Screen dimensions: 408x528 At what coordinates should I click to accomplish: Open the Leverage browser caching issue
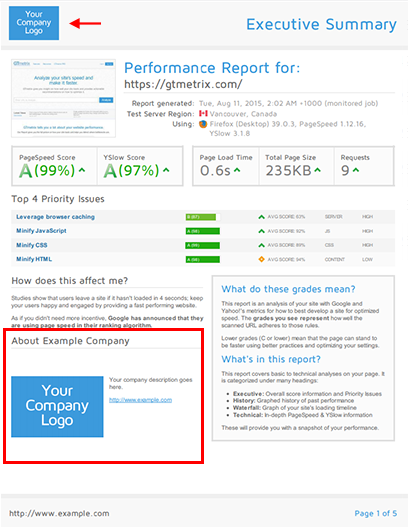coord(56,217)
